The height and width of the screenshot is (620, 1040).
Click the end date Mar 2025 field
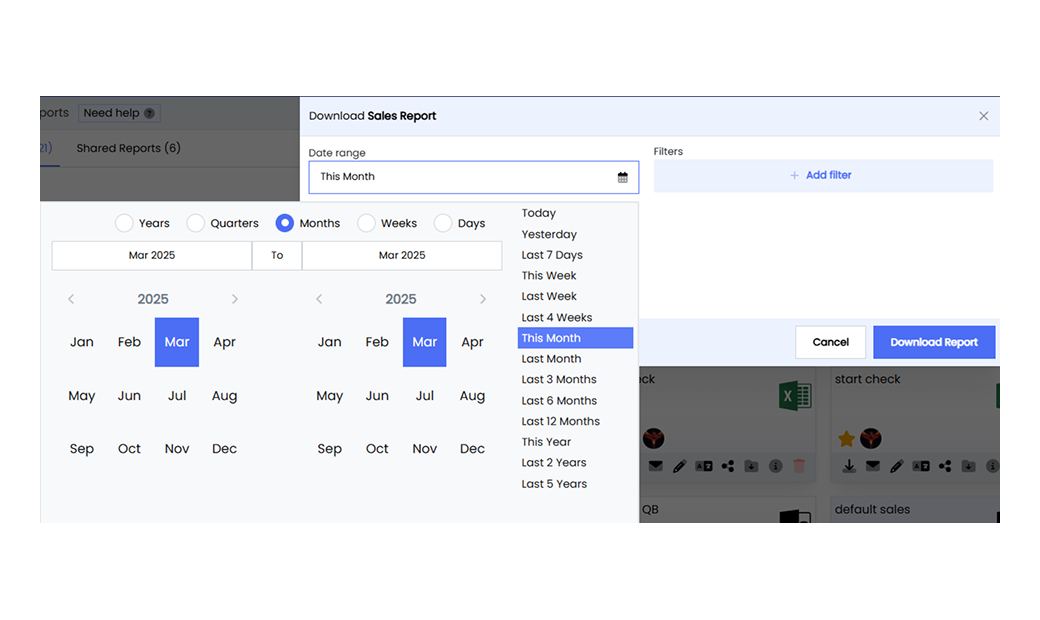pos(402,255)
